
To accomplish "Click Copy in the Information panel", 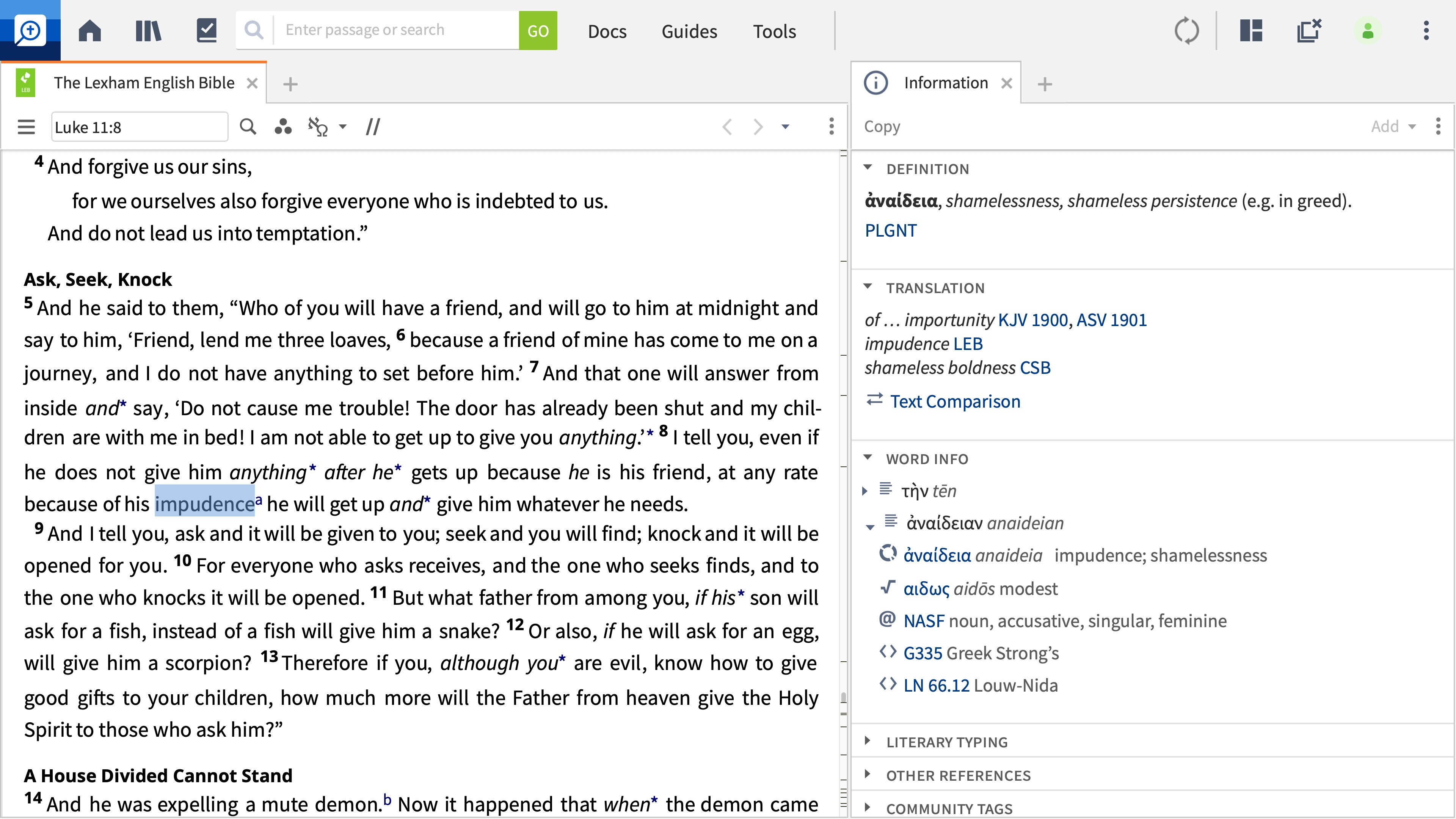I will pos(882,127).
